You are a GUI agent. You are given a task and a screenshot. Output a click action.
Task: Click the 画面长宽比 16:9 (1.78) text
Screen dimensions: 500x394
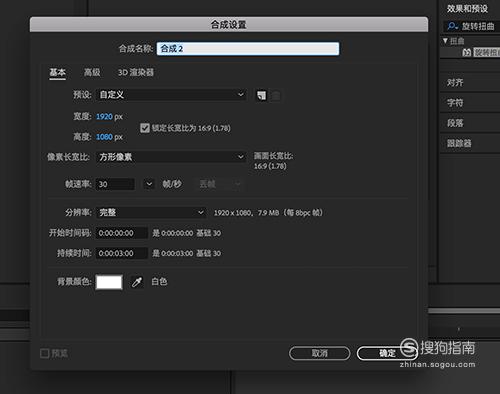click(273, 161)
